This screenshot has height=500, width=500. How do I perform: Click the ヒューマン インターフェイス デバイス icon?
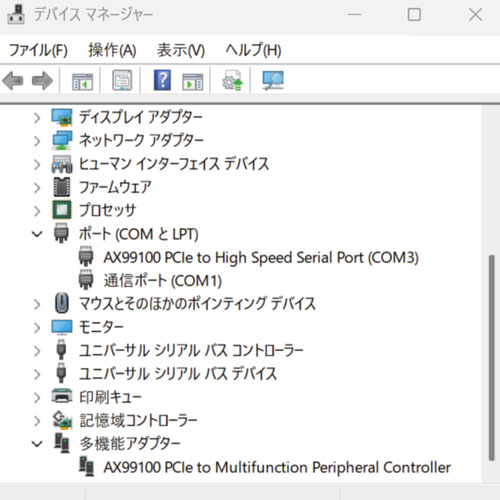click(x=62, y=164)
